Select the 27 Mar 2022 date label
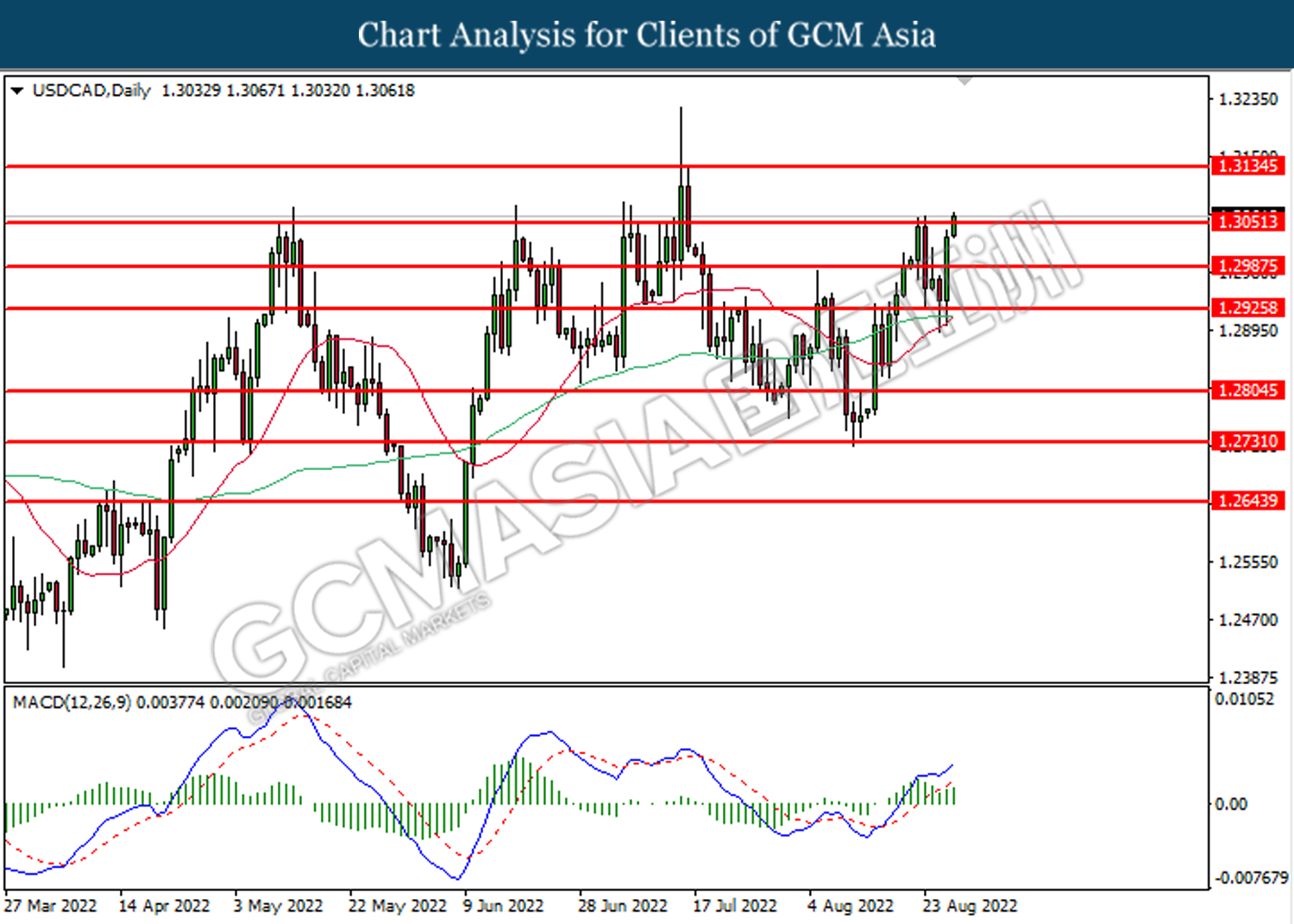This screenshot has width=1294, height=924. pos(50,906)
